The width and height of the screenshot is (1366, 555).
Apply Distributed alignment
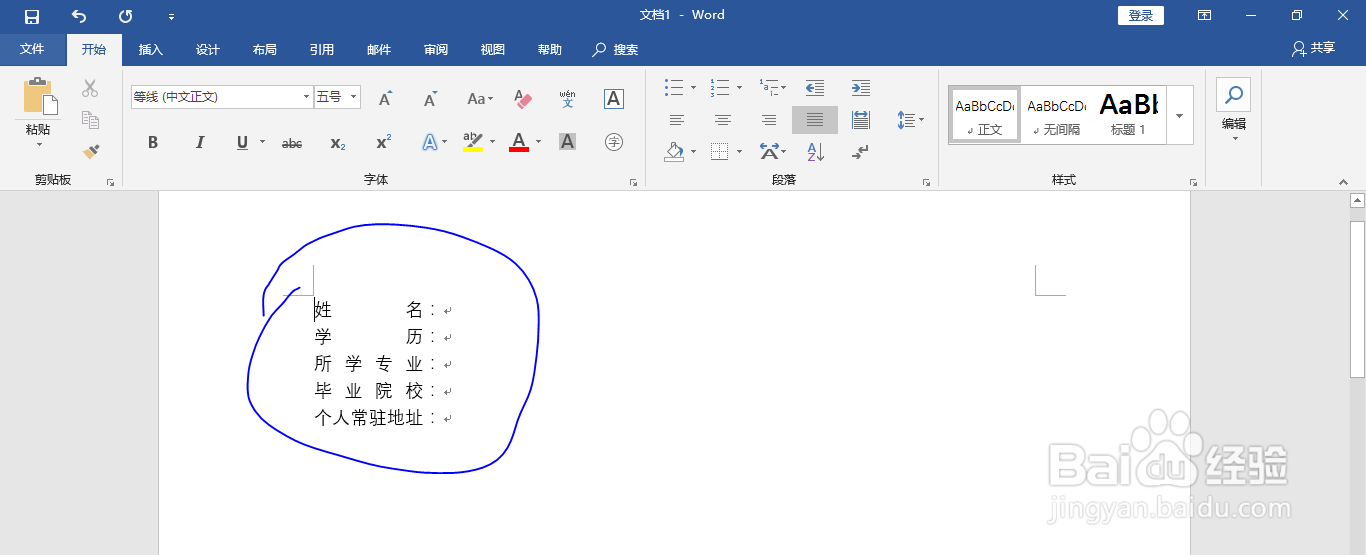click(x=860, y=121)
